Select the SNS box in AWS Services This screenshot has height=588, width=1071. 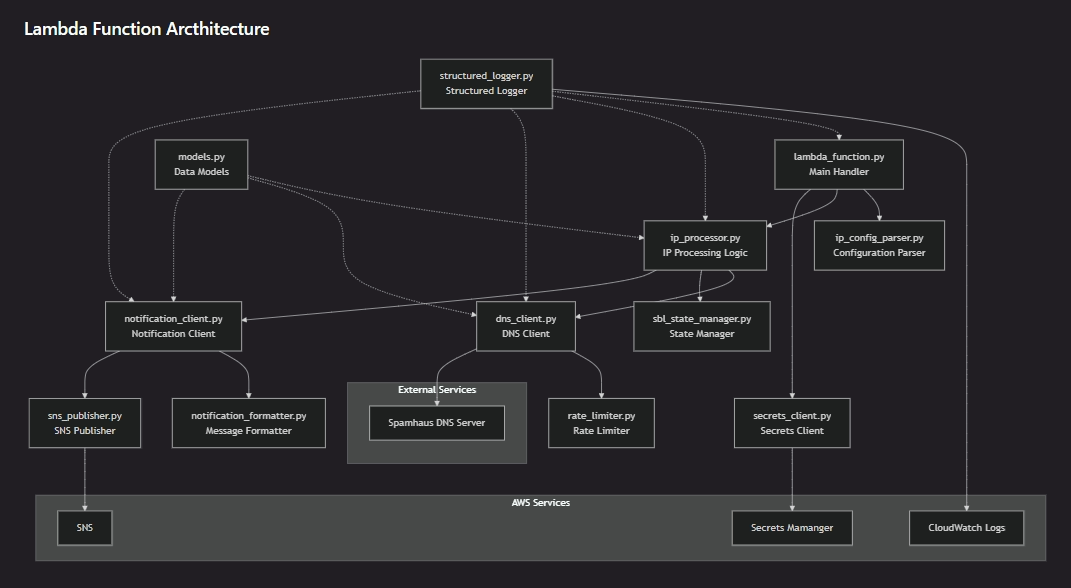pyautogui.click(x=85, y=527)
